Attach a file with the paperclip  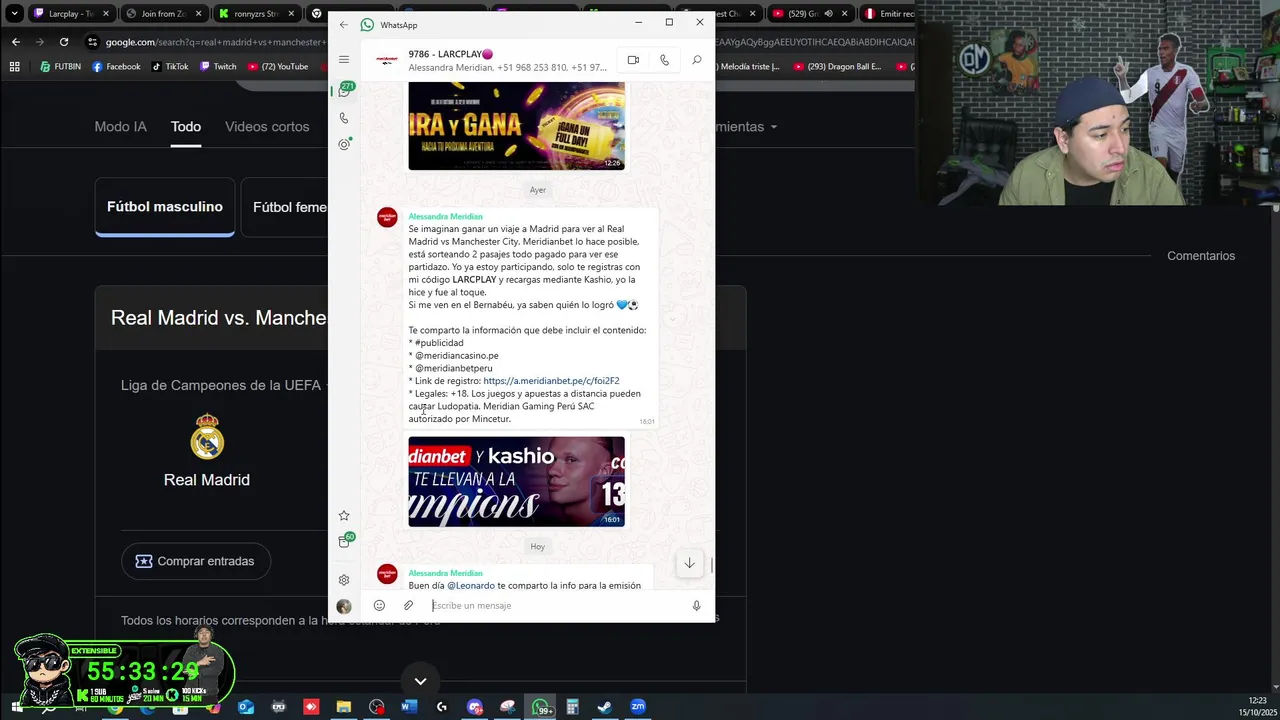point(408,605)
